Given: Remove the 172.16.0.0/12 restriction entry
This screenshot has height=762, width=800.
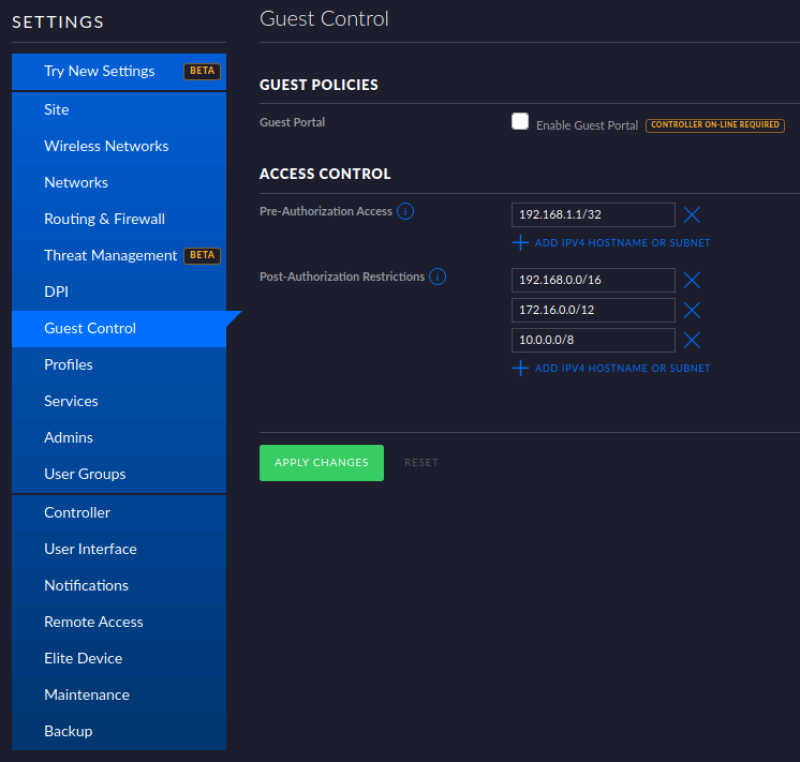Looking at the screenshot, I should (691, 310).
